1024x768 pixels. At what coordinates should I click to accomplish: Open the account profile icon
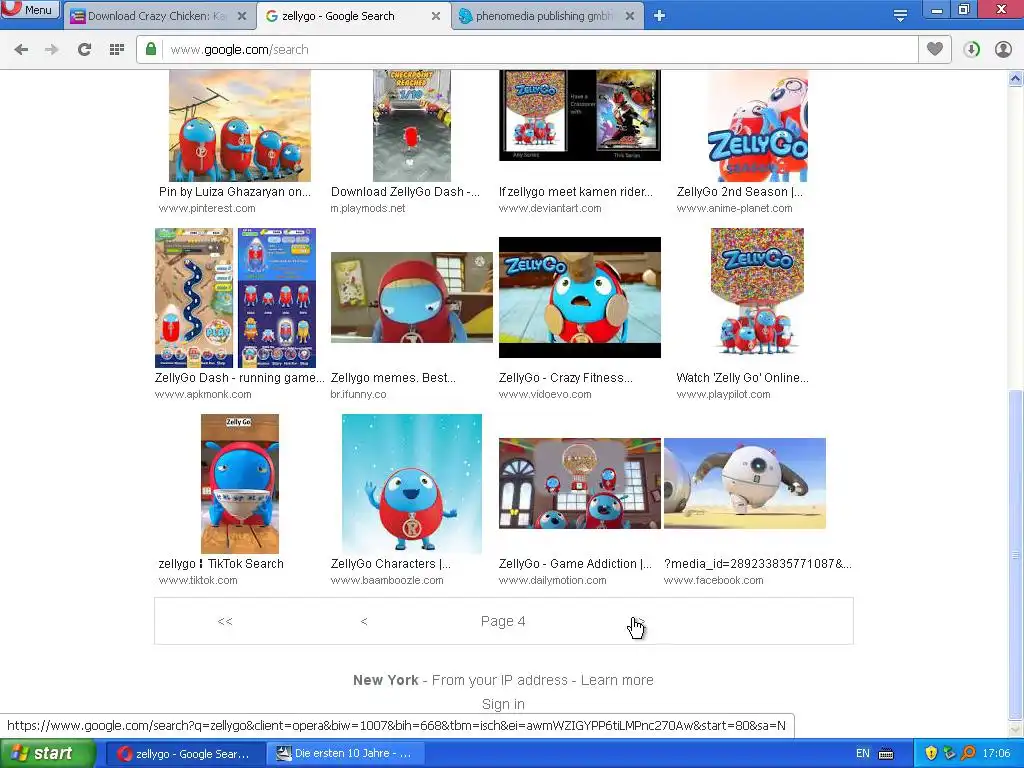click(1003, 50)
